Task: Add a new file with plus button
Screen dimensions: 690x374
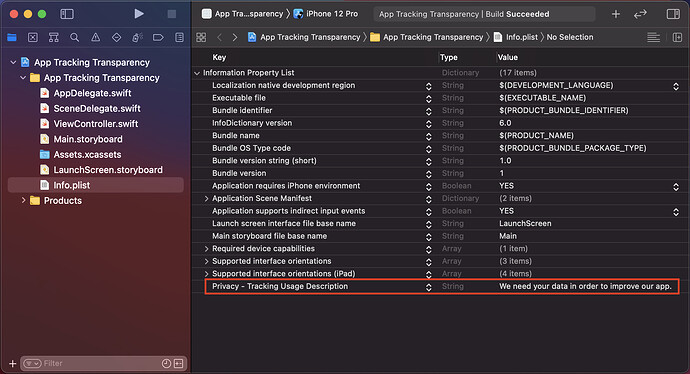Action: tap(12, 363)
